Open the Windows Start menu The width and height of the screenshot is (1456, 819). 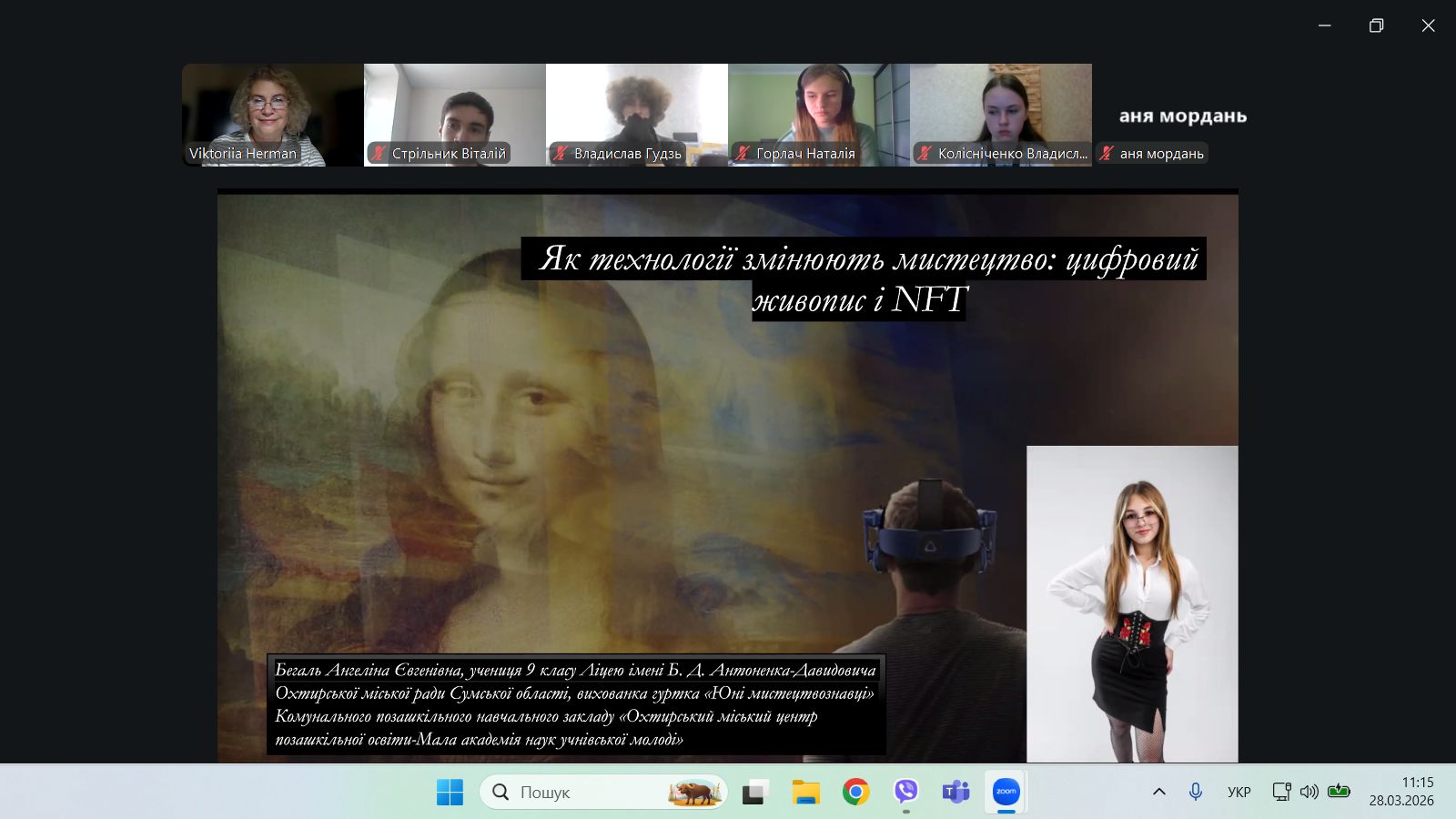pos(450,792)
